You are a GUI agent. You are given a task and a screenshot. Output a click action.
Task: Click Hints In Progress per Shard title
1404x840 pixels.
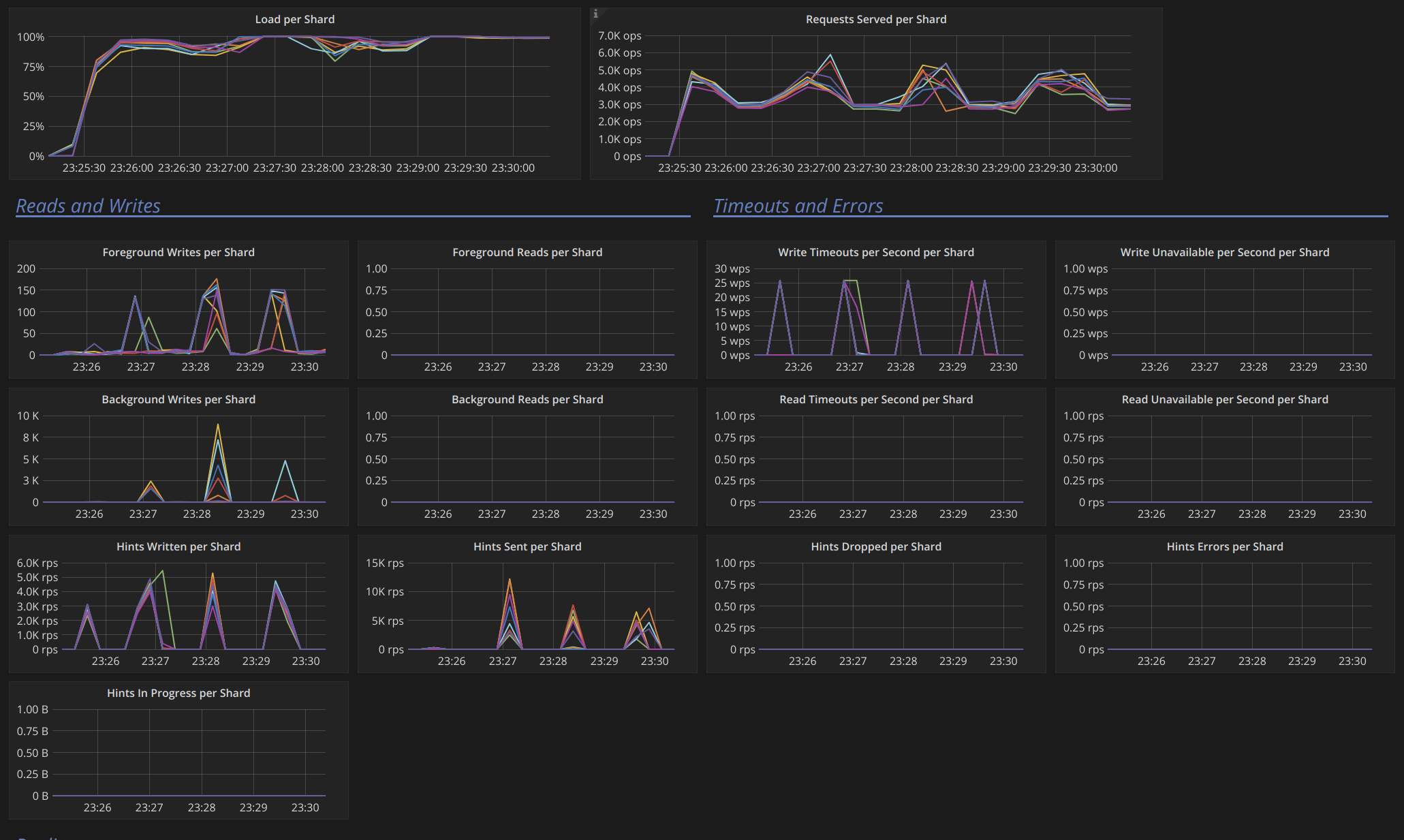(178, 693)
